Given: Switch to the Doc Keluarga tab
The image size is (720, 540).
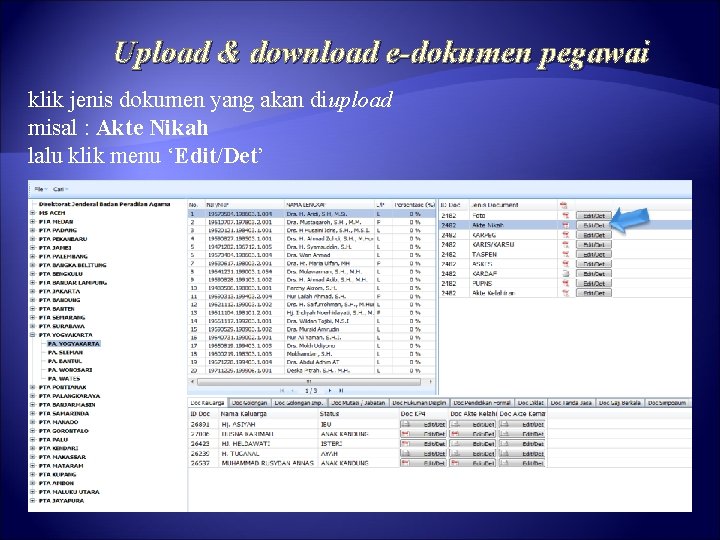Looking at the screenshot, I should (208, 403).
